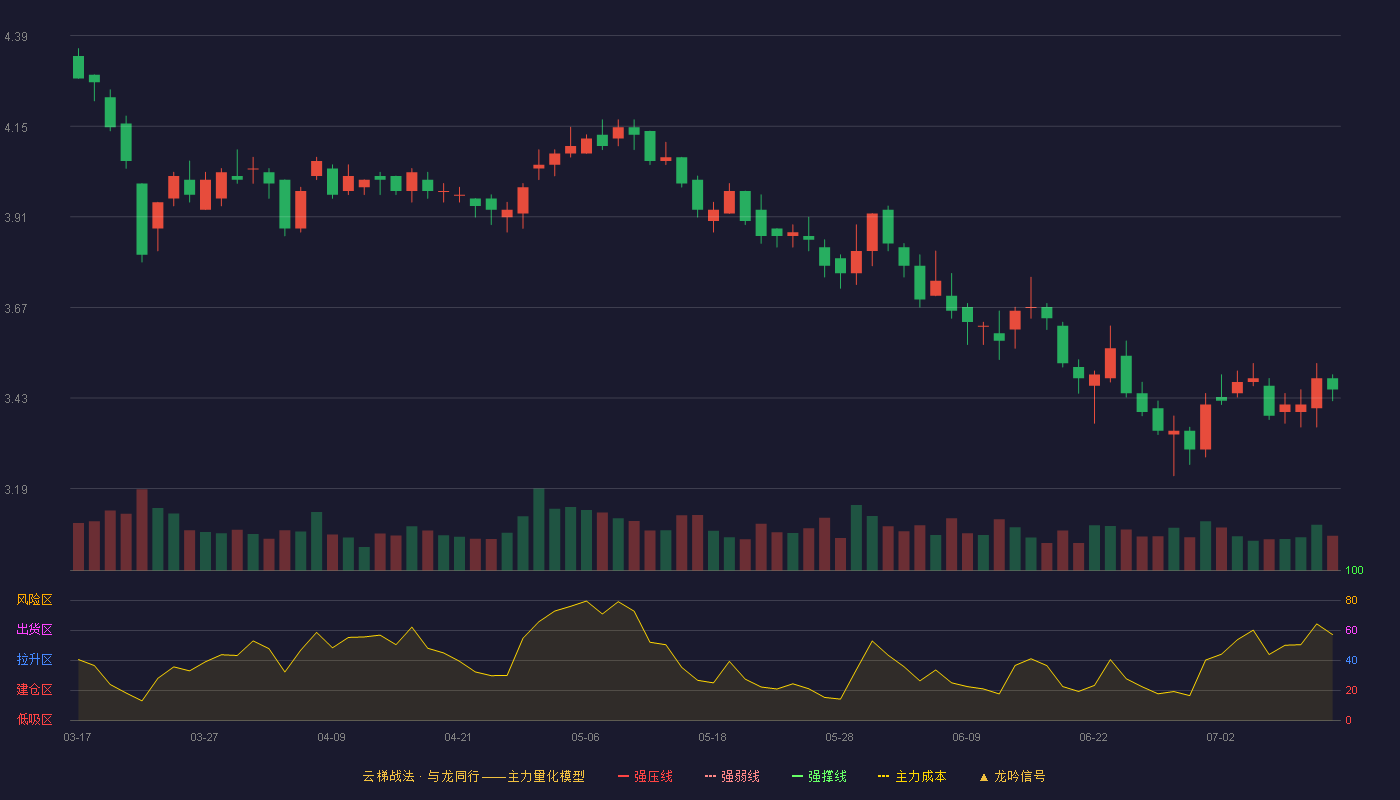Click the 低吸区 zone label
Viewport: 1400px width, 800px height.
(34, 719)
